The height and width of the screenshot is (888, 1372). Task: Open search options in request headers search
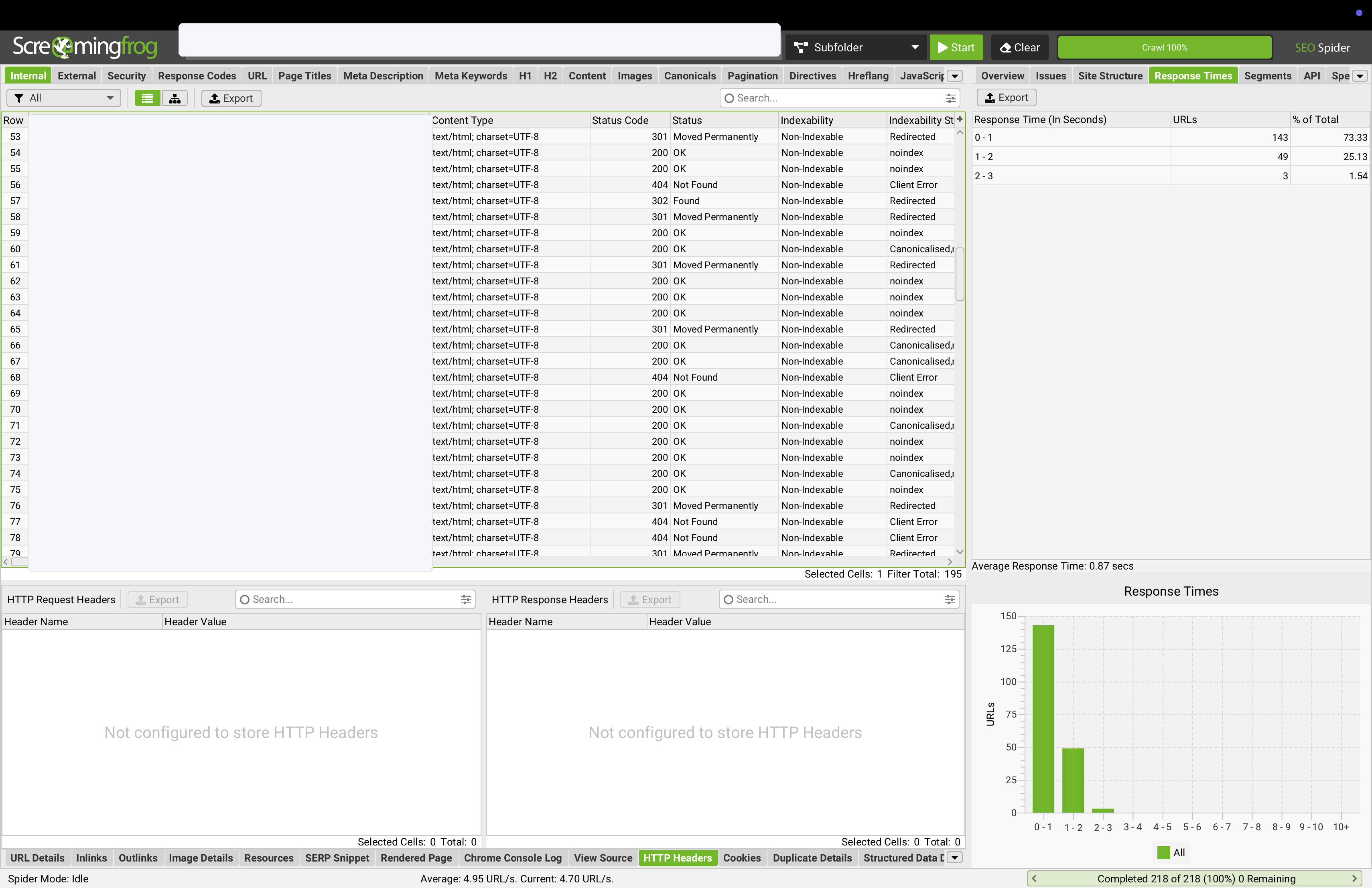466,599
